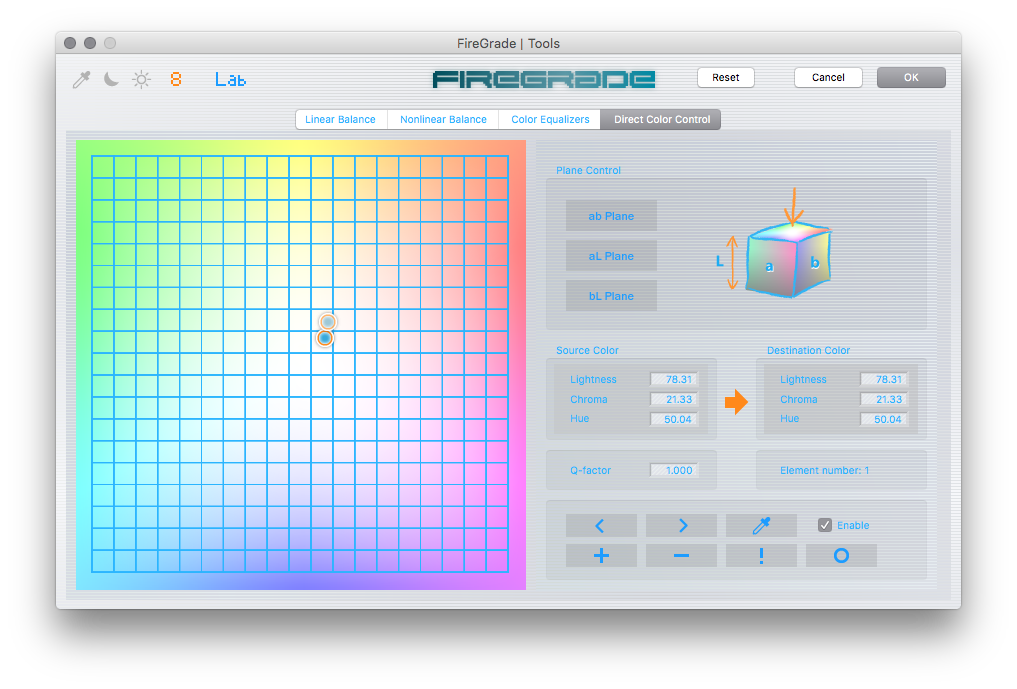This screenshot has height=689, width=1017.
Task: Click the upper light source color point
Action: pos(328,322)
